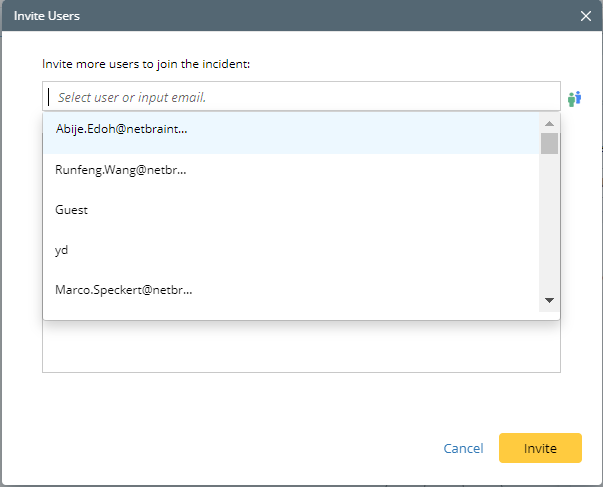Click the Cancel link
Screen dimensions: 603x487
click(463, 449)
